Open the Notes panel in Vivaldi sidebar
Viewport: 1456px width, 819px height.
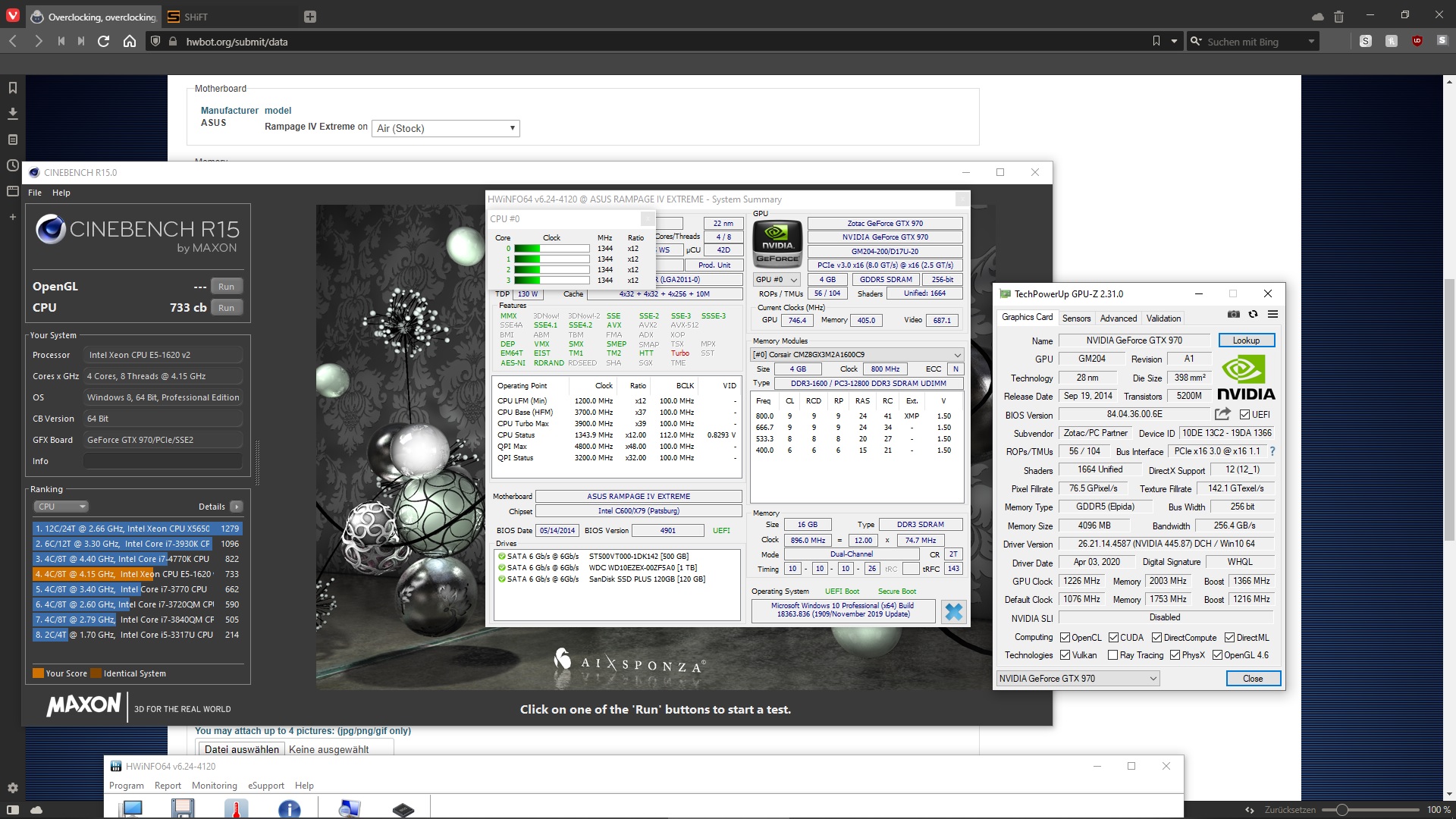(12, 140)
